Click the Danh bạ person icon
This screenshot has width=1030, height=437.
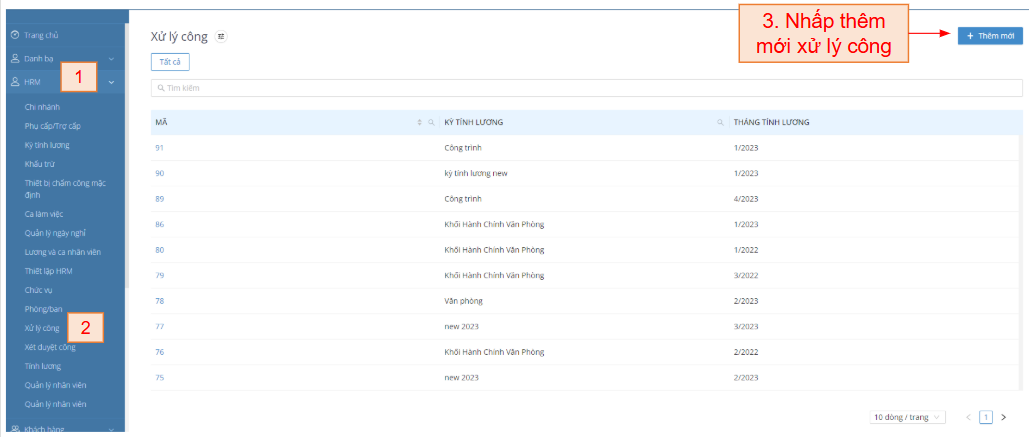pyautogui.click(x=15, y=59)
